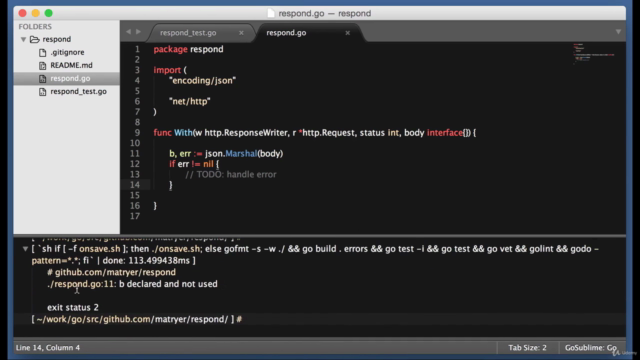
Task: Click the document icon in title bar
Action: click(271, 13)
